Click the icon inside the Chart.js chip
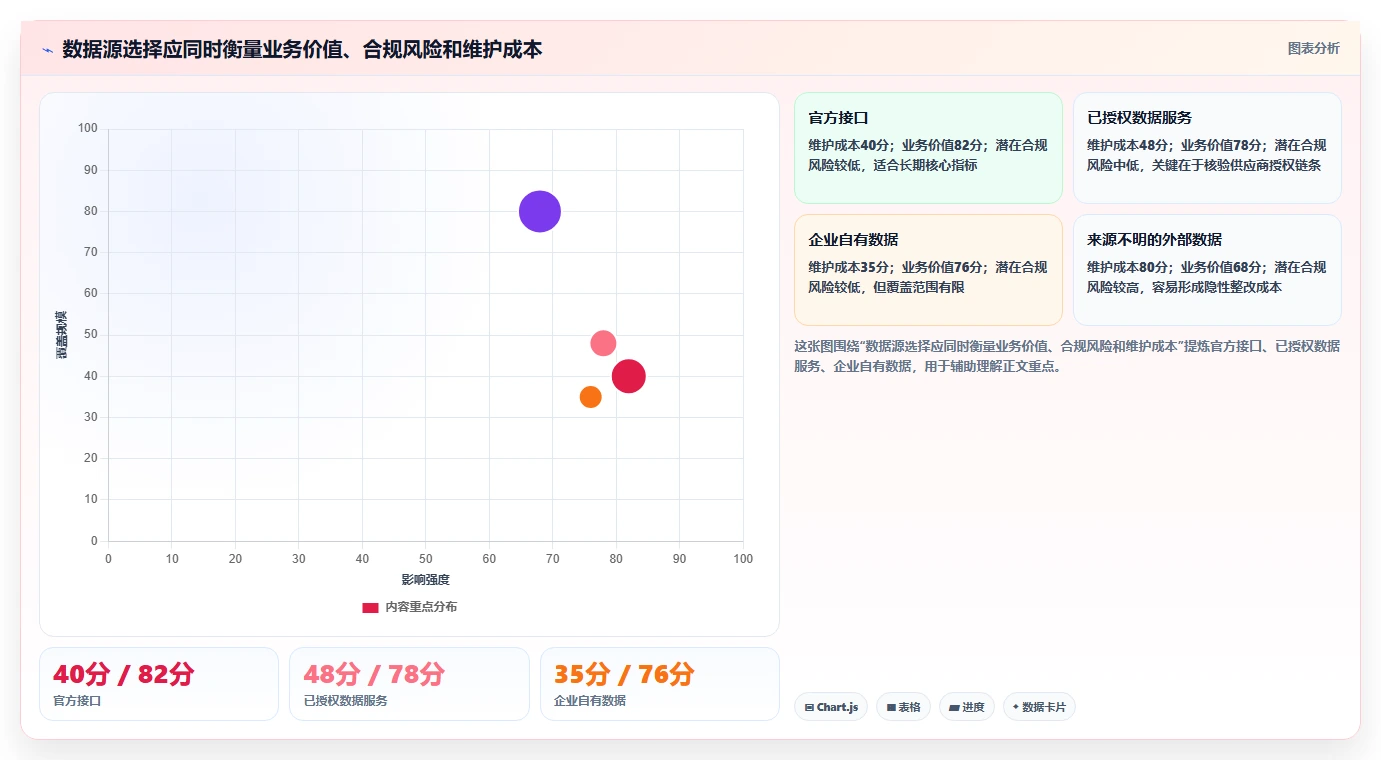The image size is (1381, 760). pos(809,708)
